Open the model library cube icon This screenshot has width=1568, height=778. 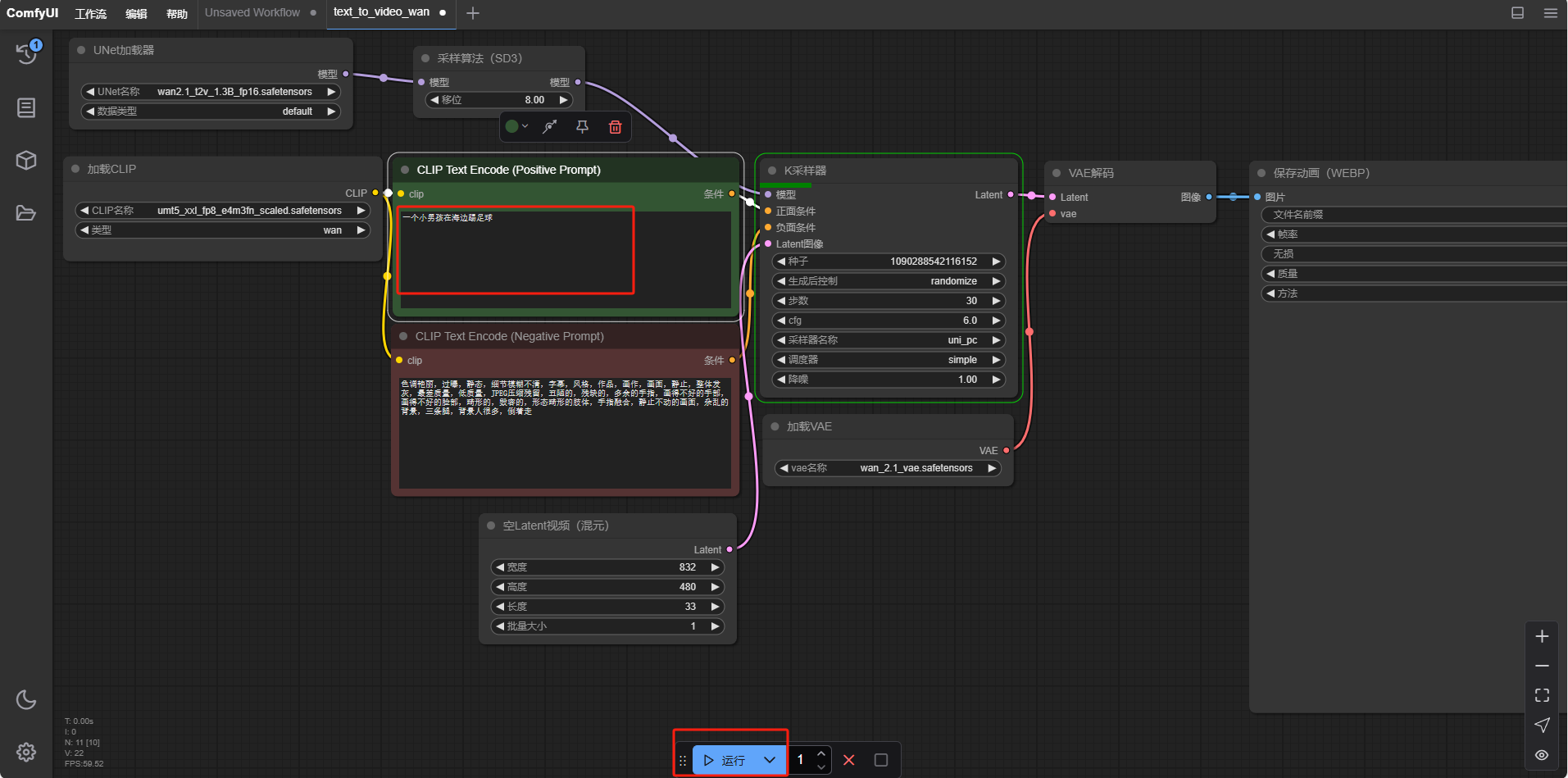tap(26, 160)
